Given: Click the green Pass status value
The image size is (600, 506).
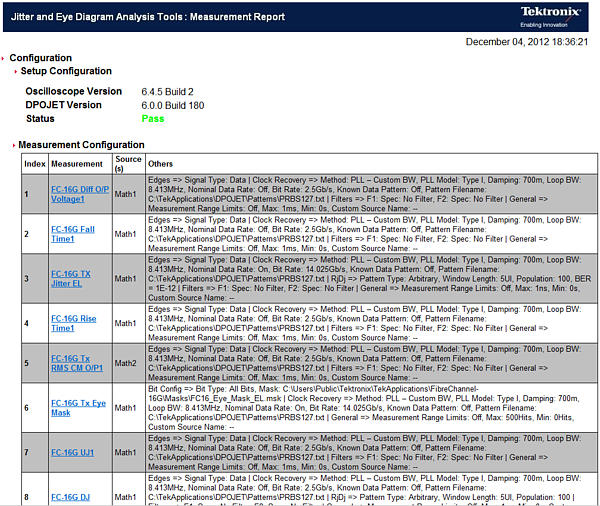Looking at the screenshot, I should (x=153, y=118).
